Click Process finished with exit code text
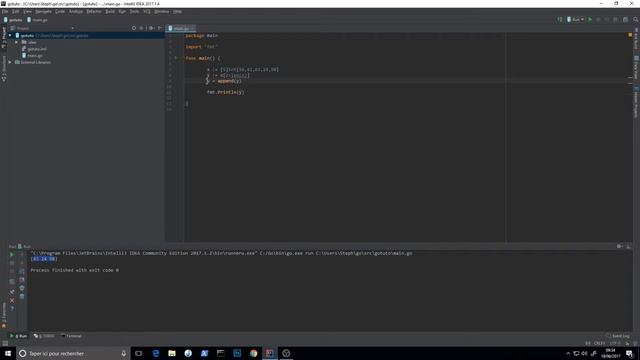This screenshot has height=360, width=640. coord(75,270)
